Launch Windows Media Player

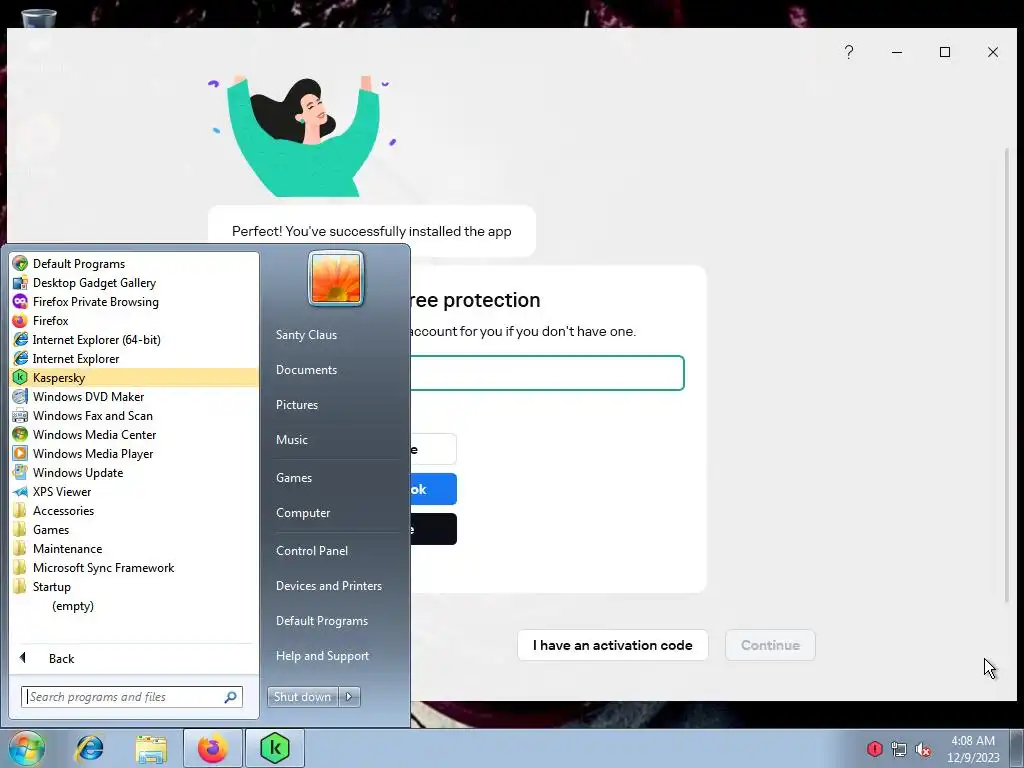(93, 453)
